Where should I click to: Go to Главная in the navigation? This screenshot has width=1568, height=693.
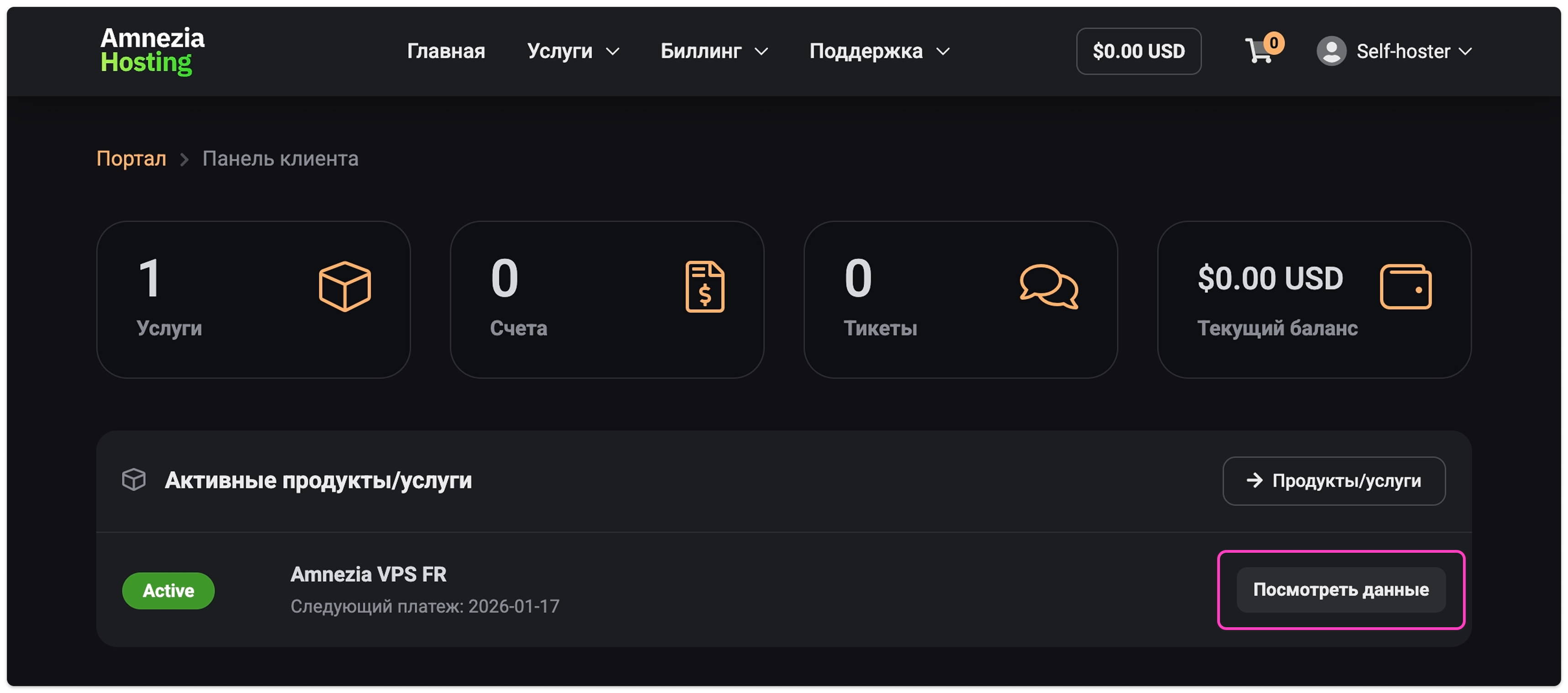(x=446, y=51)
